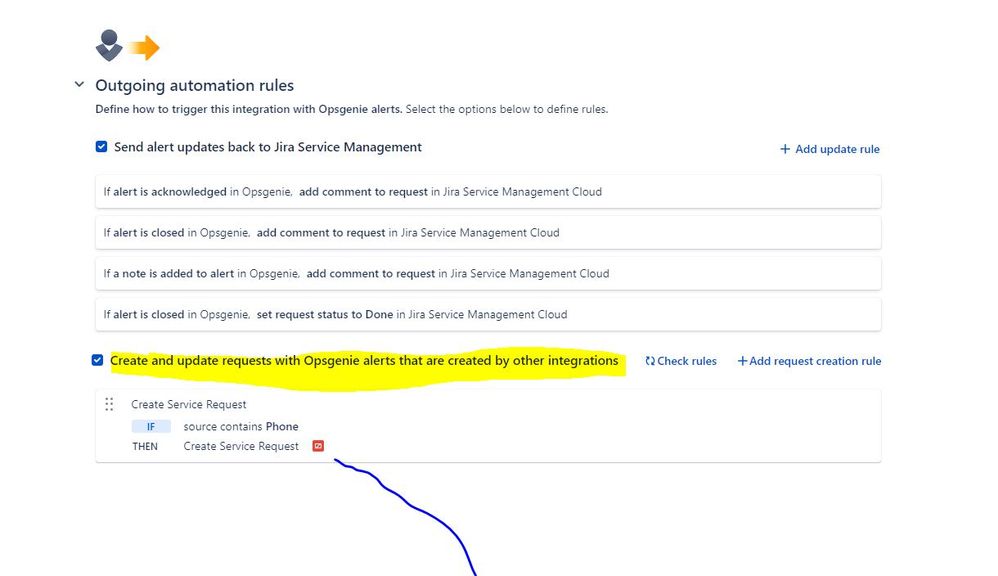Click the refresh icon beside Check rules

click(650, 361)
